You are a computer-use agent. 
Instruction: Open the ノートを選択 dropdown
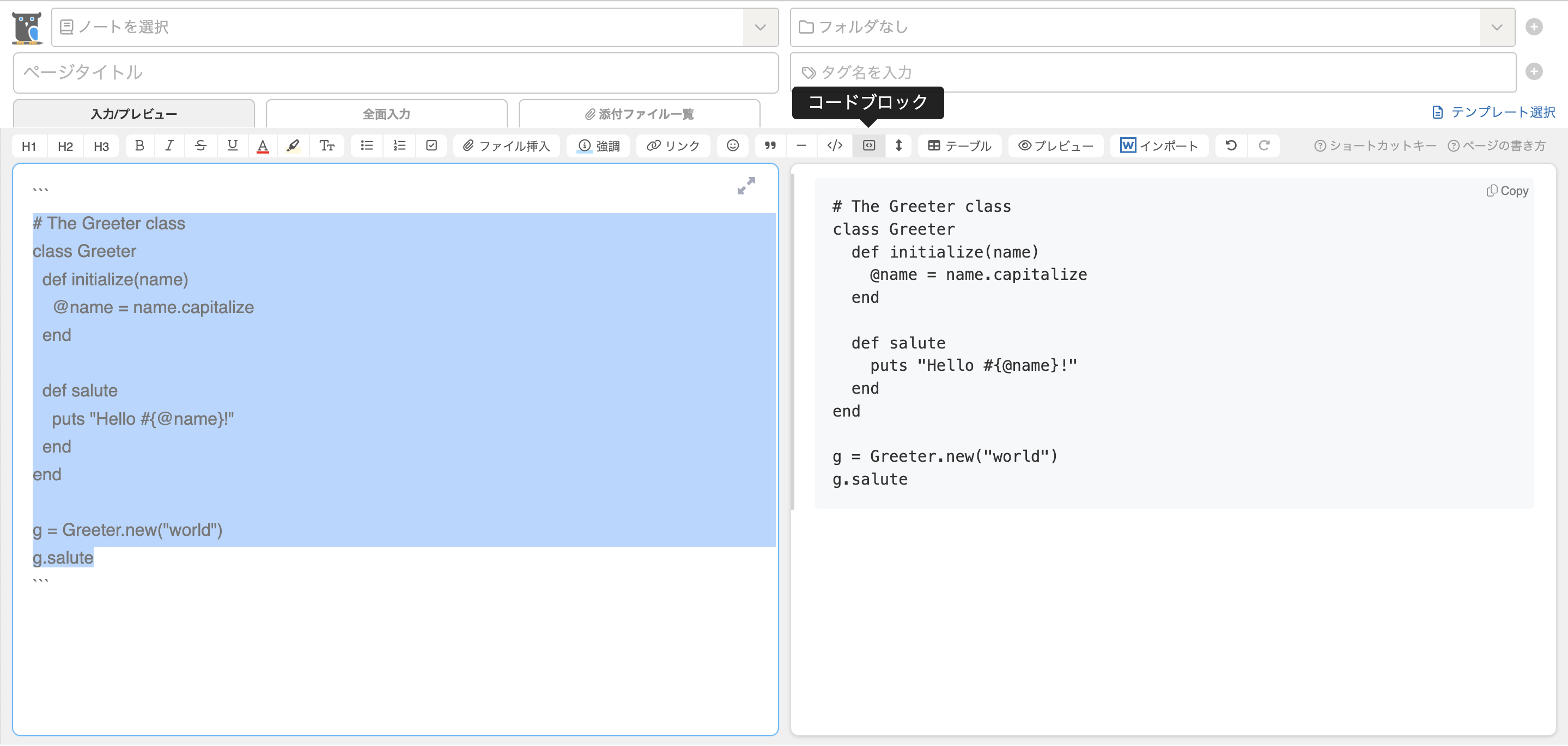coord(759,27)
